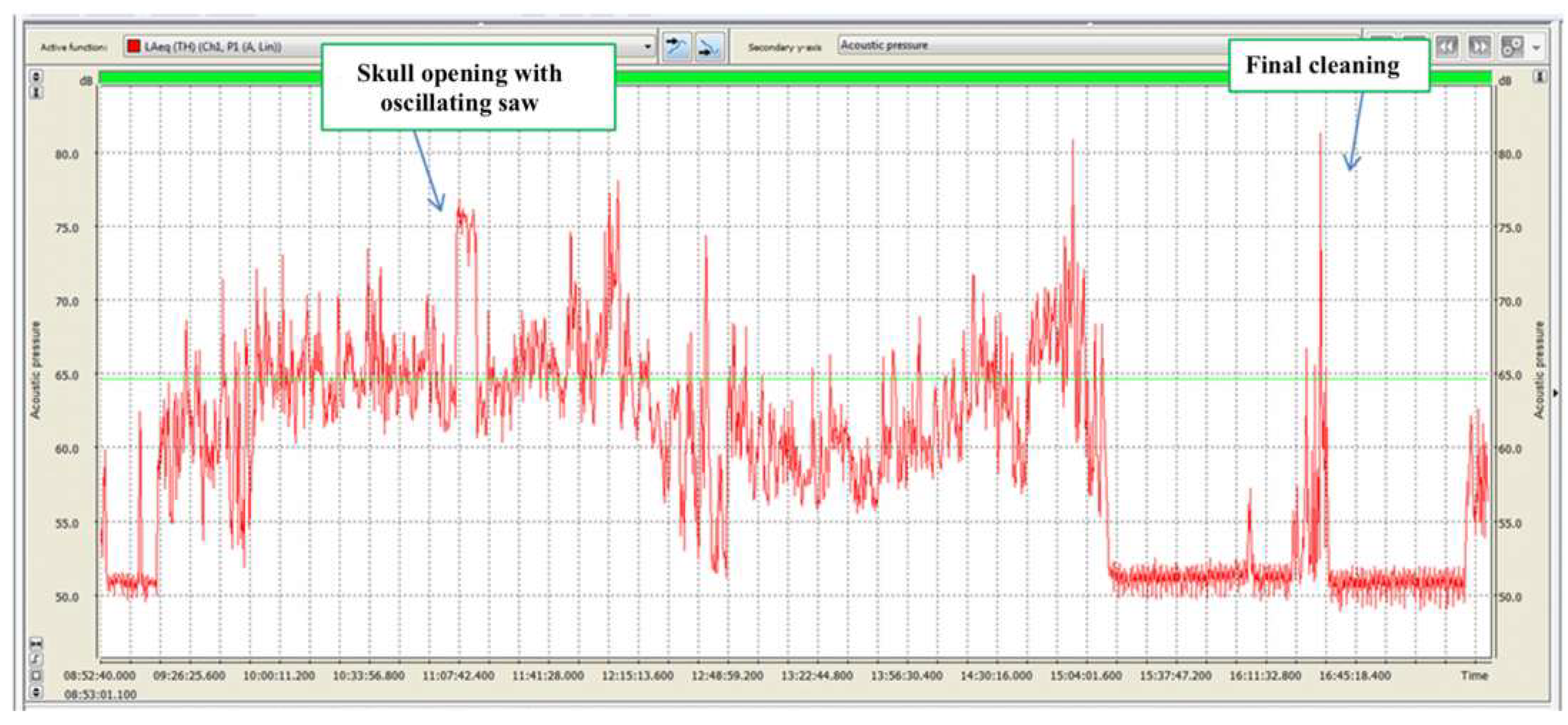Click the Y-axis icon below the scale spinner
The width and height of the screenshot is (1568, 725).
pos(36,92)
